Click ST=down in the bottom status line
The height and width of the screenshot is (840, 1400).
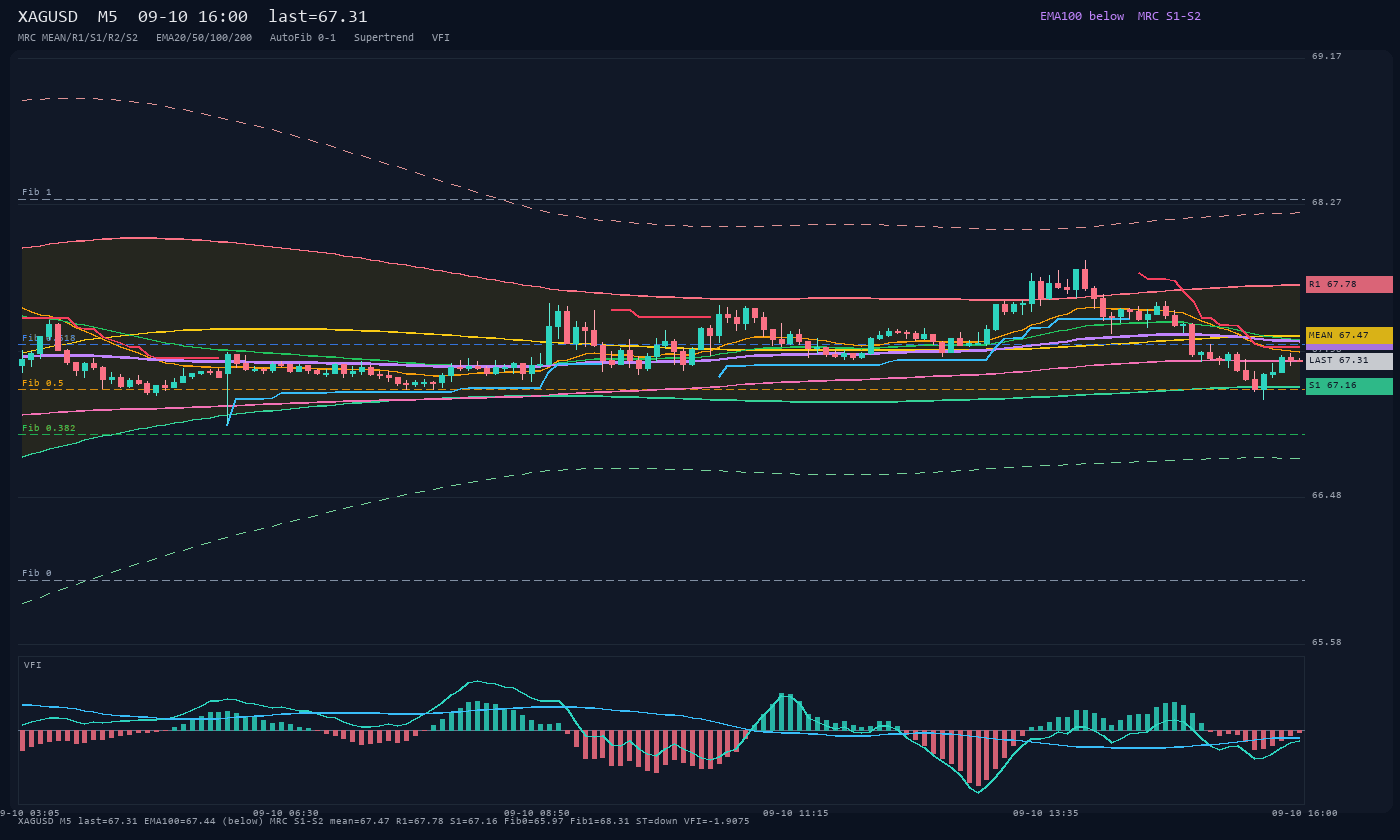click(x=657, y=821)
